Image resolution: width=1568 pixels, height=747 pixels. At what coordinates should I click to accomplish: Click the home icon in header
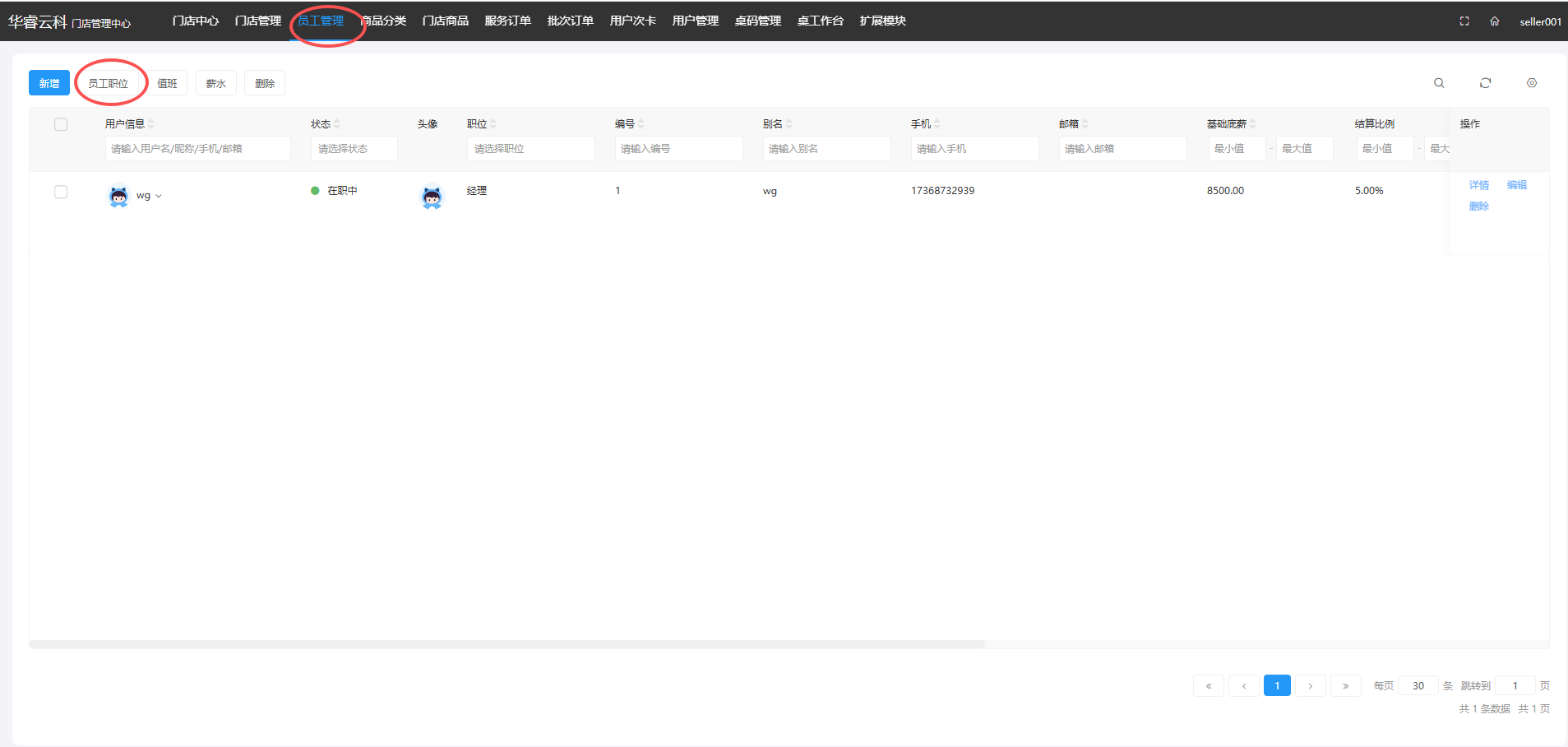1494,21
